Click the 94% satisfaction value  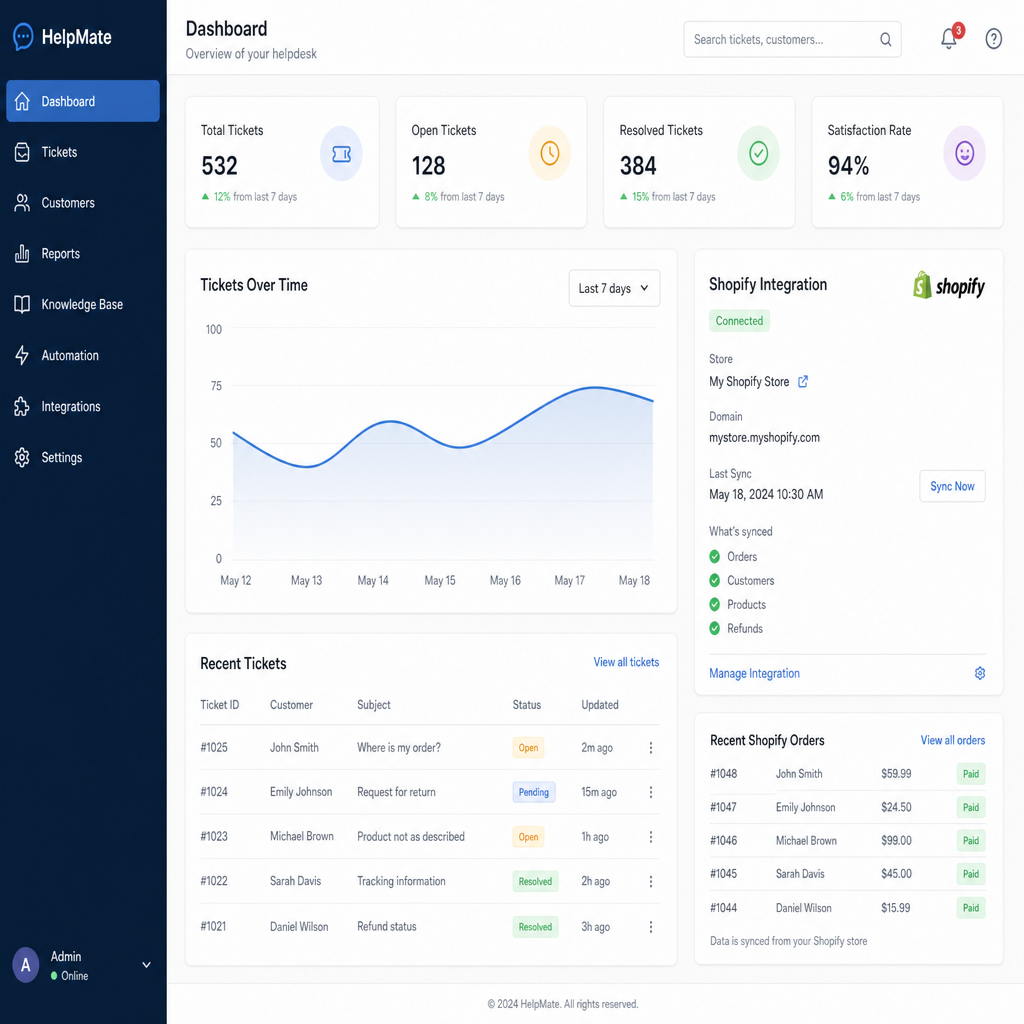click(848, 166)
